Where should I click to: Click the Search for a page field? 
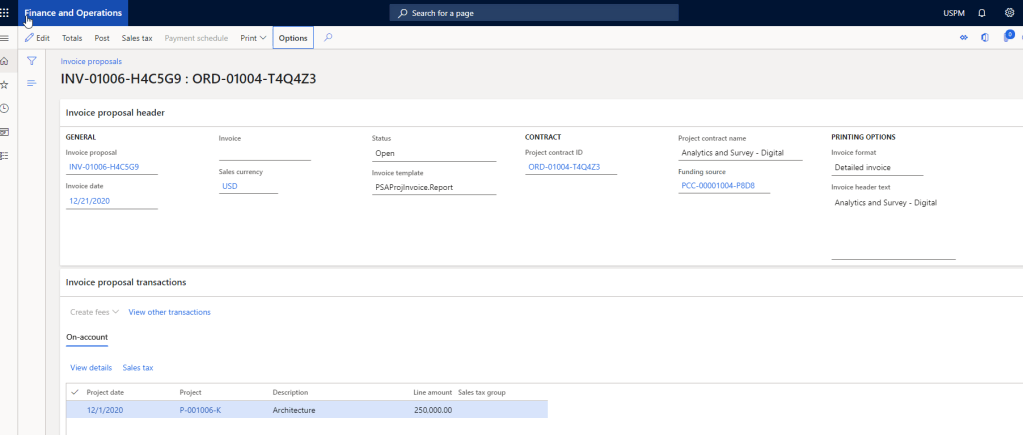tap(534, 13)
